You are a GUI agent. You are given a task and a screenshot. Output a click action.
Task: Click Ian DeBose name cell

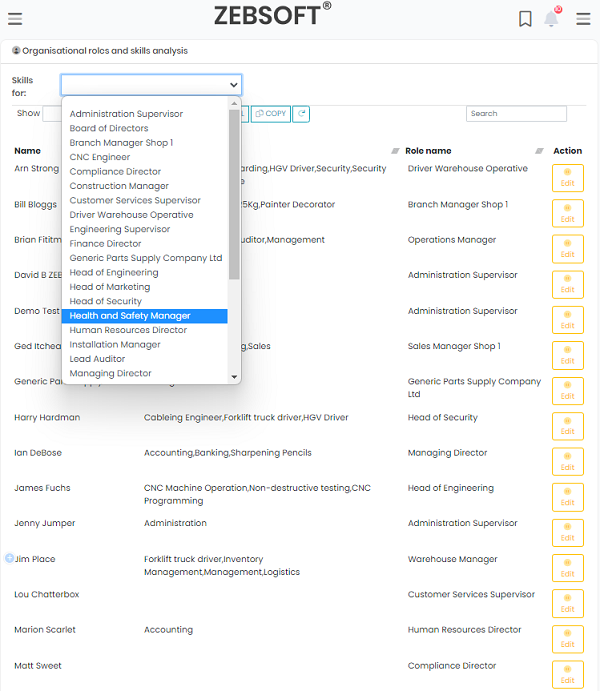click(38, 453)
